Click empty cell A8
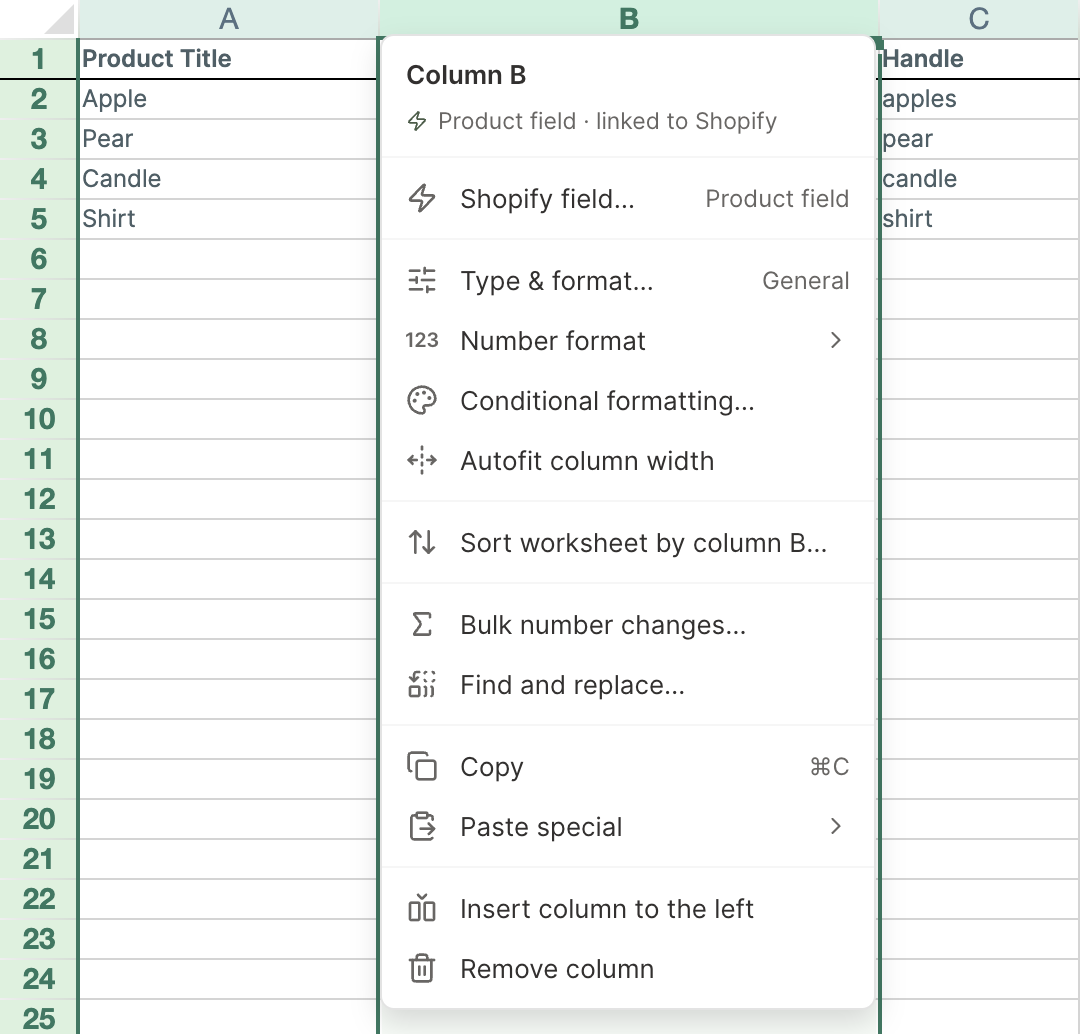Image resolution: width=1080 pixels, height=1034 pixels. pyautogui.click(x=228, y=339)
